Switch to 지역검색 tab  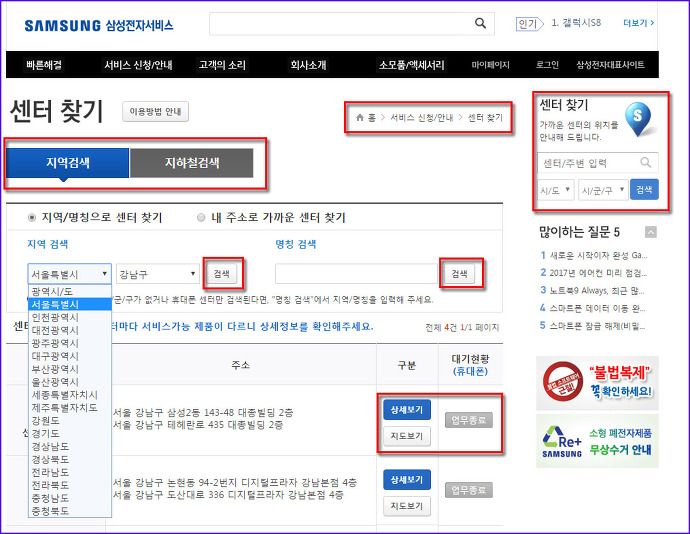pos(67,163)
